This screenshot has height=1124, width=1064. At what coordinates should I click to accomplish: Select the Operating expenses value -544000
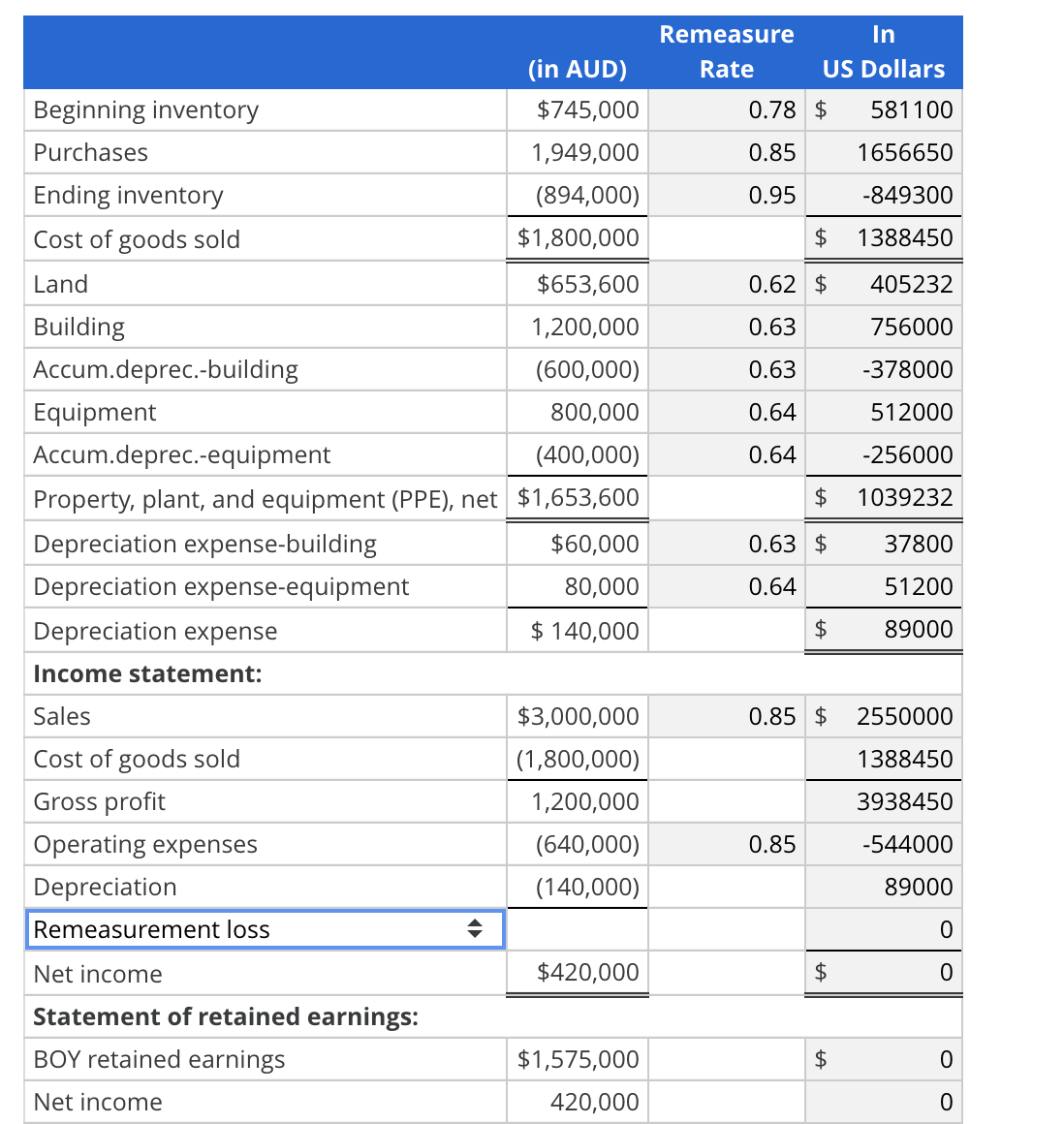coord(883,843)
